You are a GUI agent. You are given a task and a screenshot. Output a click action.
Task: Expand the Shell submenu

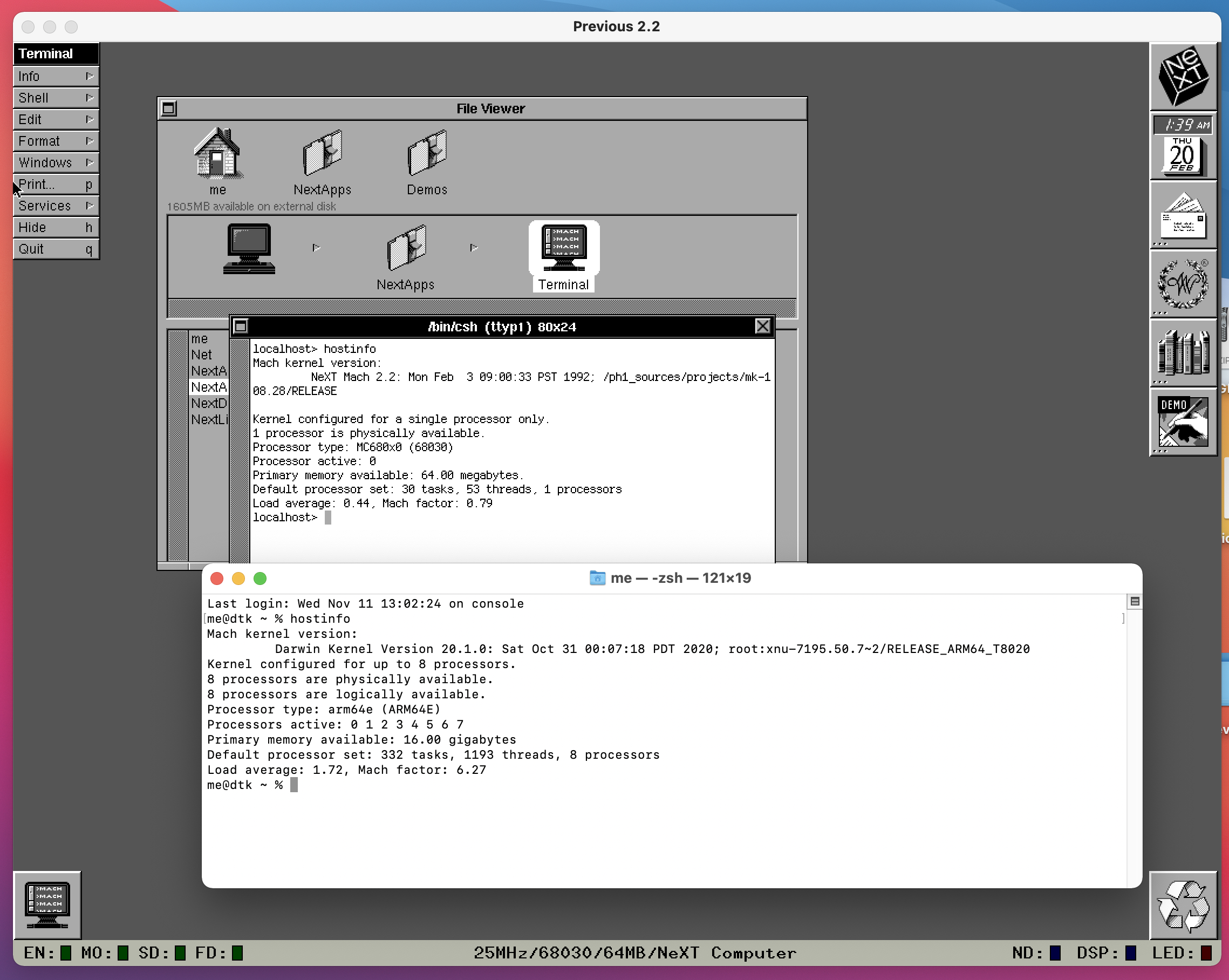(55, 98)
